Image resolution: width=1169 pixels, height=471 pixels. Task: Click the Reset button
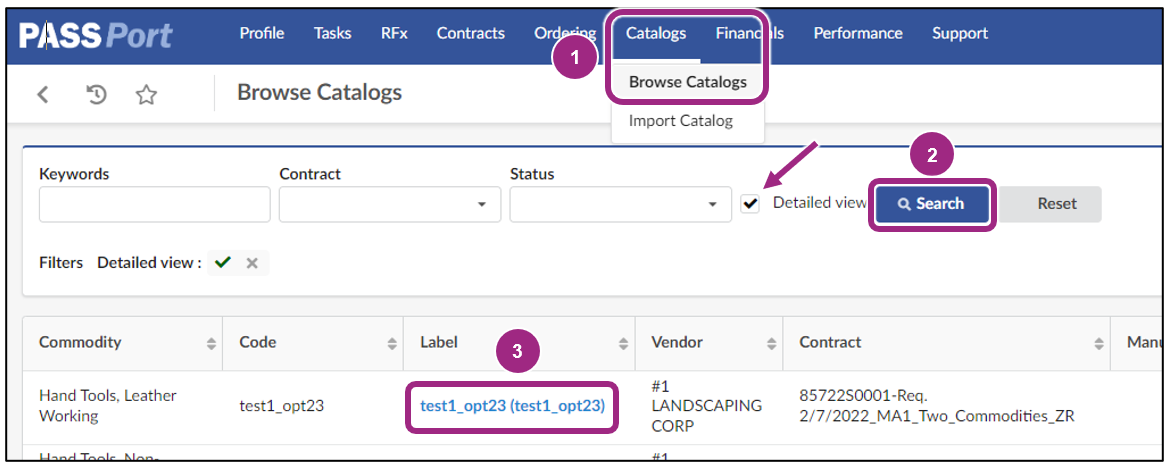point(1056,203)
